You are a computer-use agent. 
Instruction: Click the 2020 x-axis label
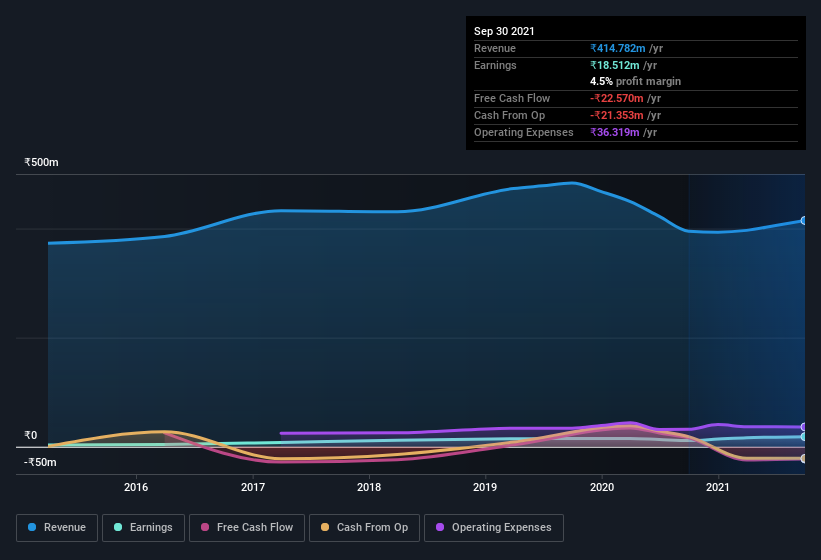602,487
